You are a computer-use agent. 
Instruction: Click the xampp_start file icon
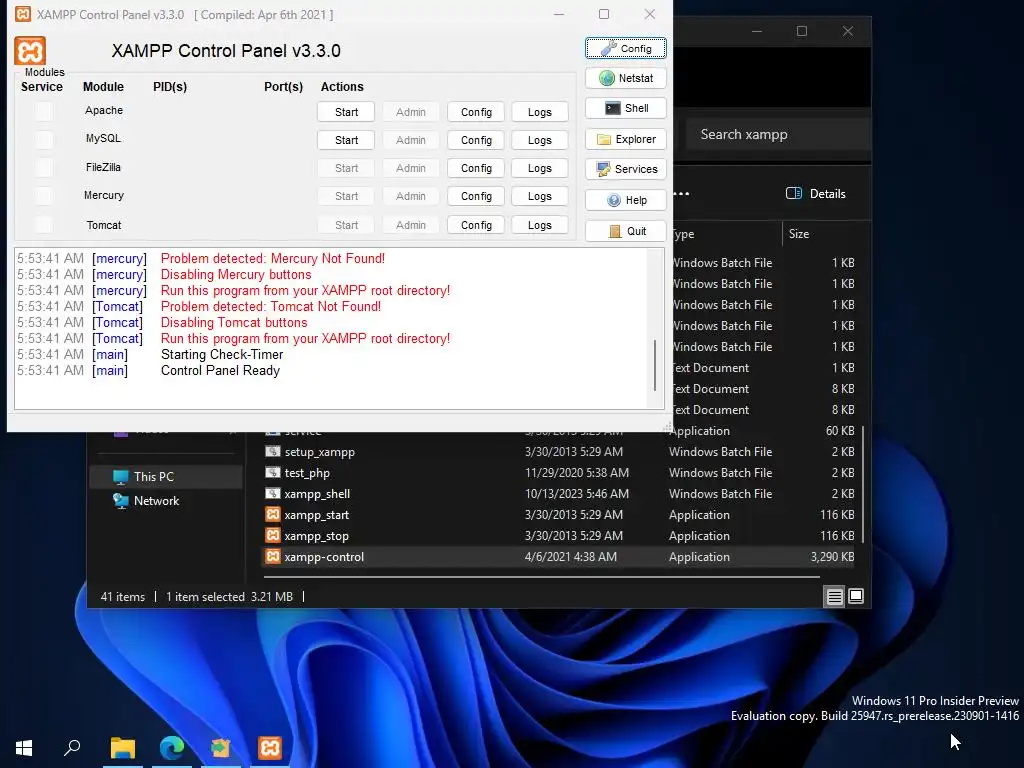(273, 515)
